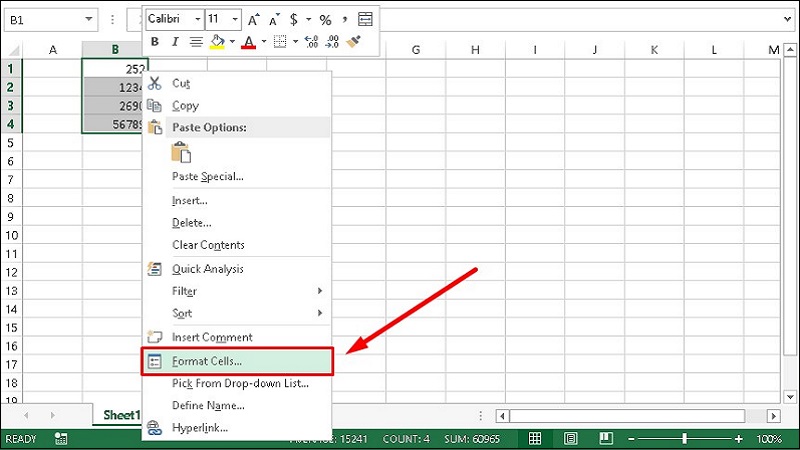Viewport: 800px width, 450px height.
Task: Zoom in with the plus button
Action: [x=738, y=439]
